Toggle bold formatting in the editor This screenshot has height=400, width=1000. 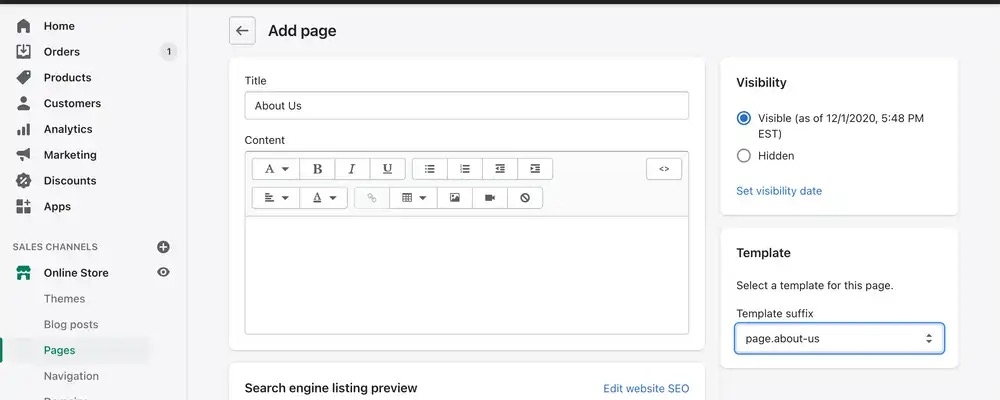click(317, 169)
